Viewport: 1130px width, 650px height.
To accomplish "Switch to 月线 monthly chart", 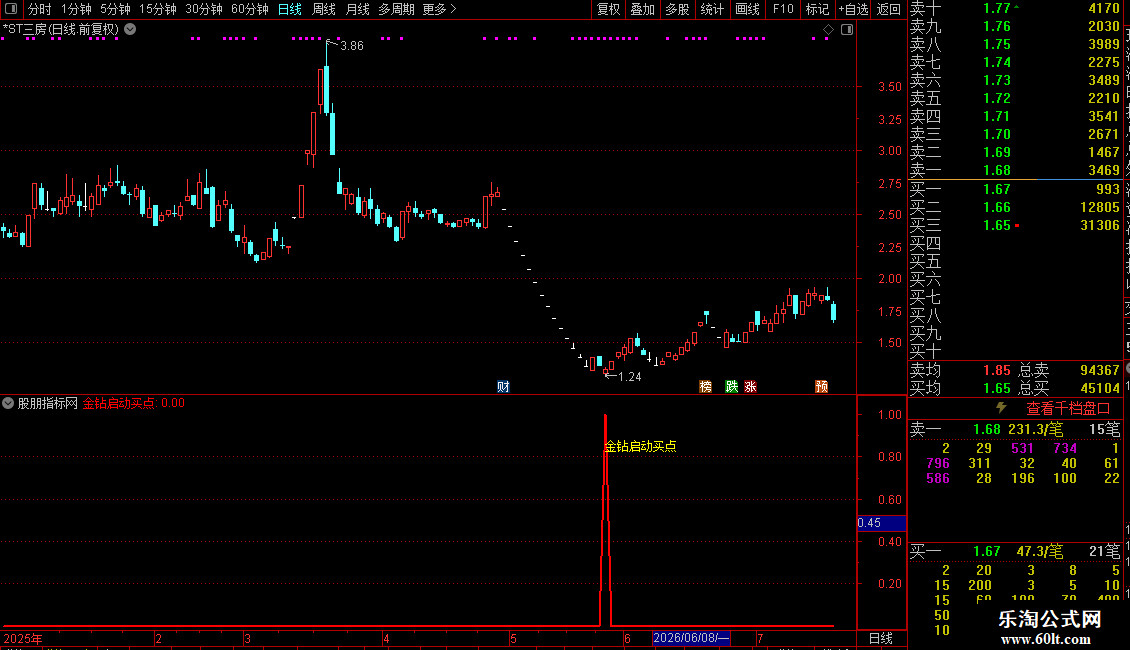I will [x=357, y=9].
